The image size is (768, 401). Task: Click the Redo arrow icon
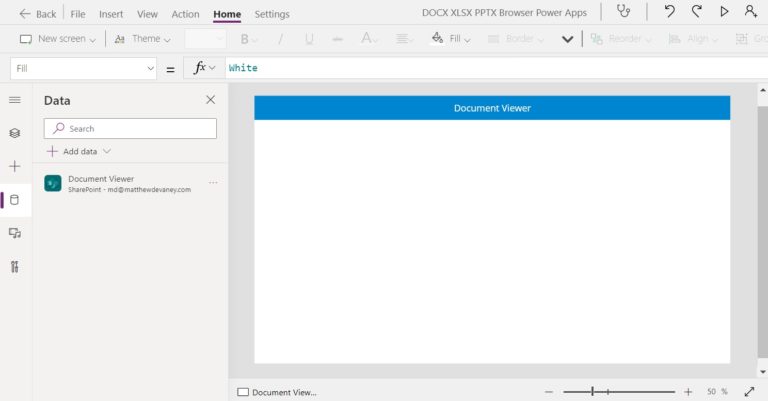point(696,12)
